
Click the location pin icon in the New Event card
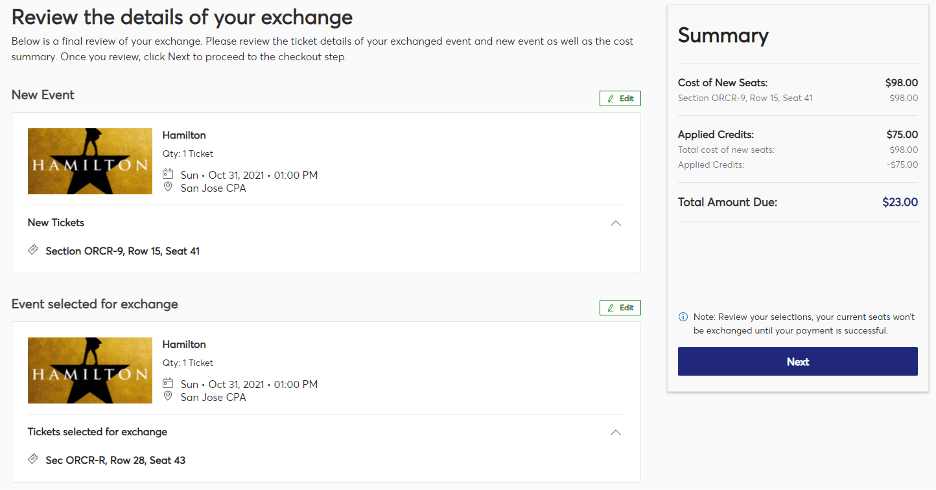tap(168, 187)
